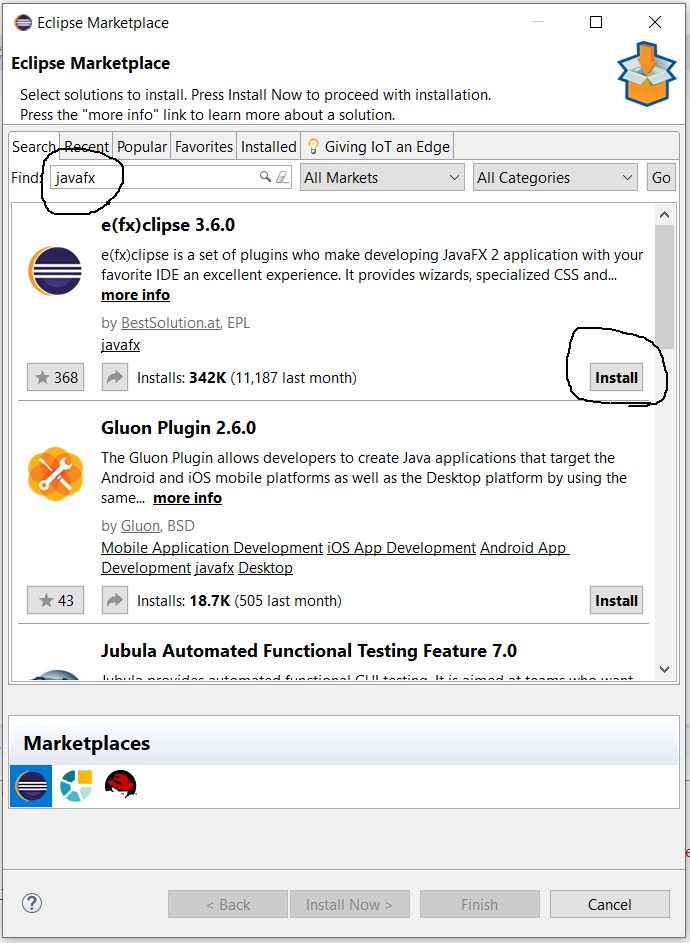
Task: Star e(fx)clipse with the 368 favorites button
Action: pos(55,378)
